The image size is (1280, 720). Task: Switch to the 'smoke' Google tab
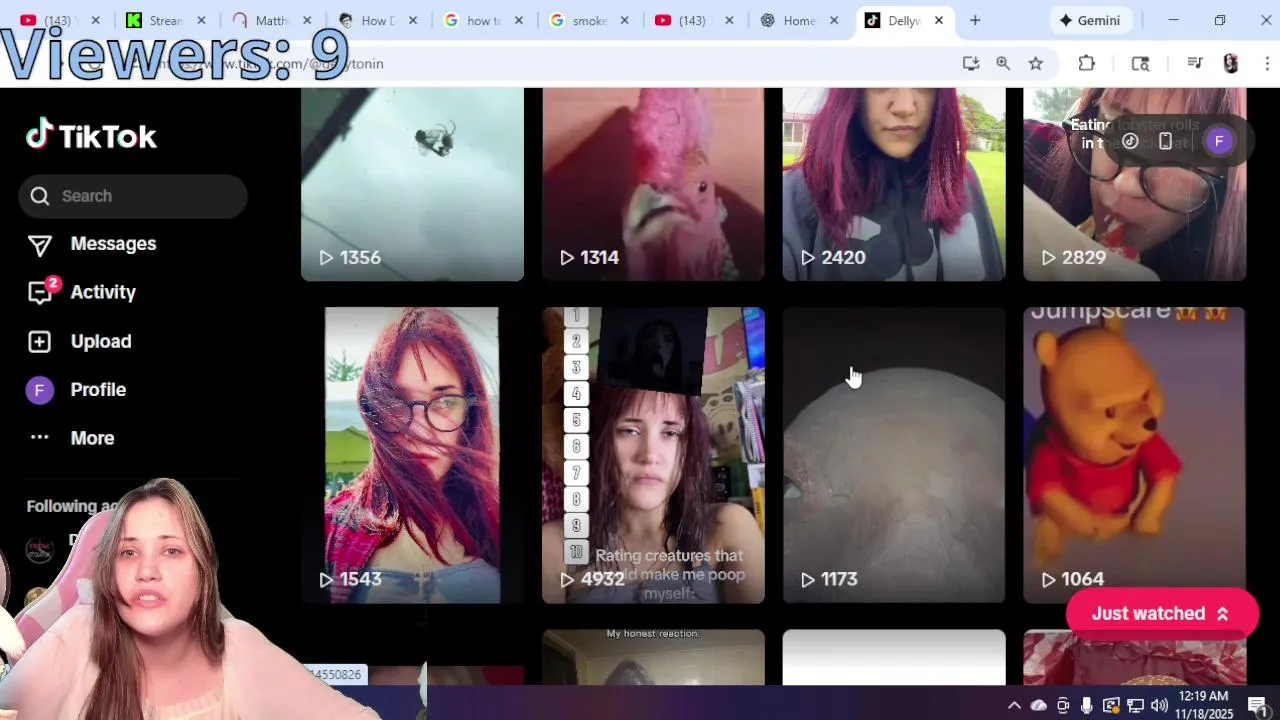coord(588,20)
